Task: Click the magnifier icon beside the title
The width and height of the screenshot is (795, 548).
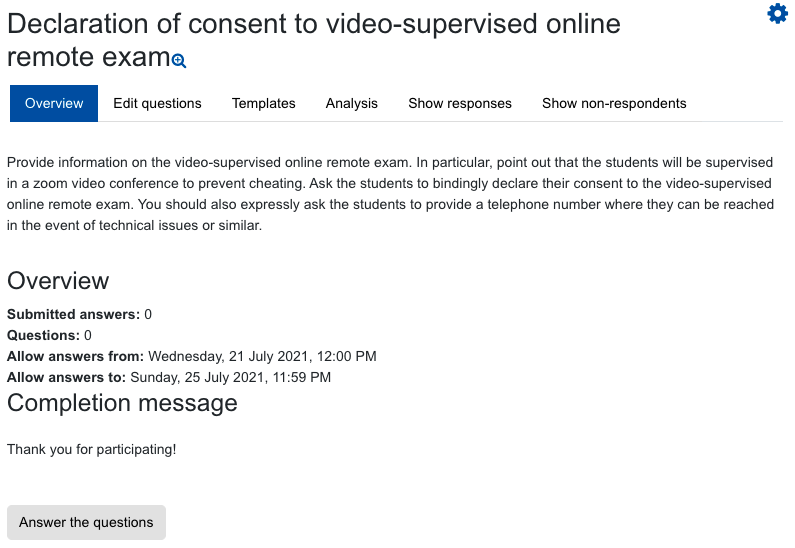Action: tap(179, 61)
